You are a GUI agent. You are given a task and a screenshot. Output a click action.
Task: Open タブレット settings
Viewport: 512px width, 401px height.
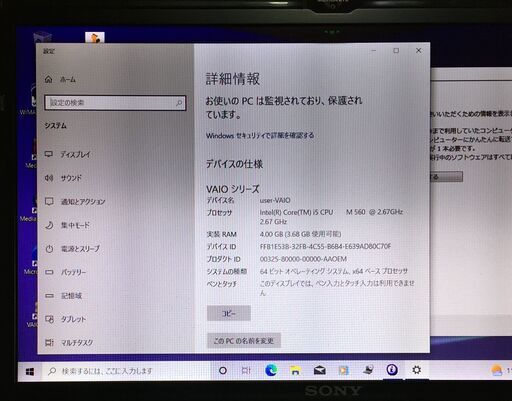point(73,319)
